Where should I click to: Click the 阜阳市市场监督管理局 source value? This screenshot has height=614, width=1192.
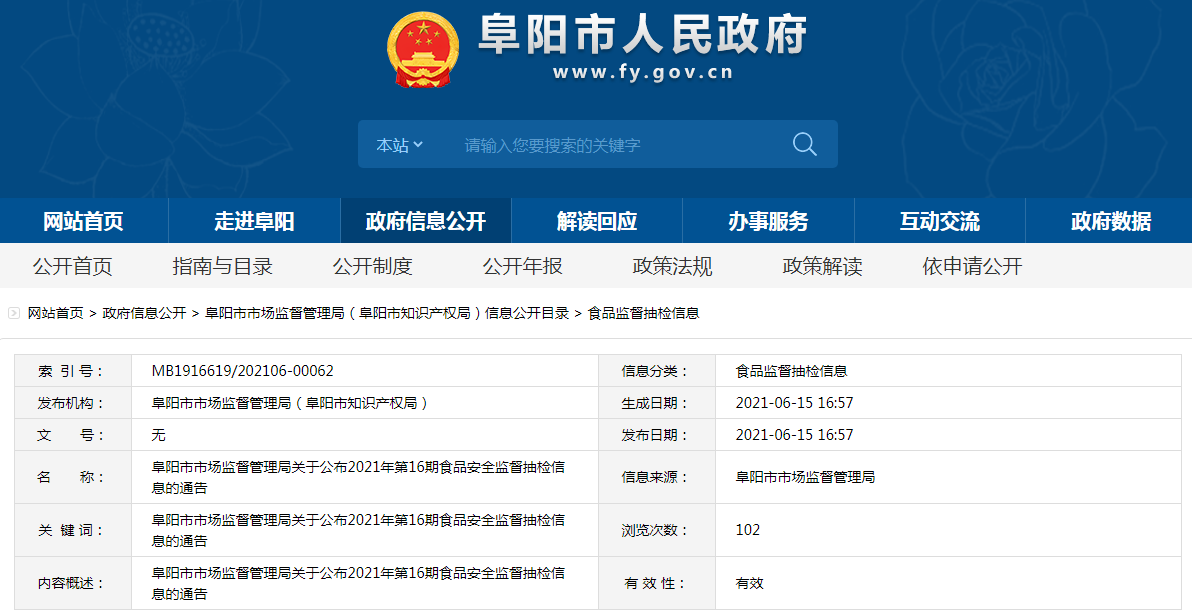[x=805, y=477]
